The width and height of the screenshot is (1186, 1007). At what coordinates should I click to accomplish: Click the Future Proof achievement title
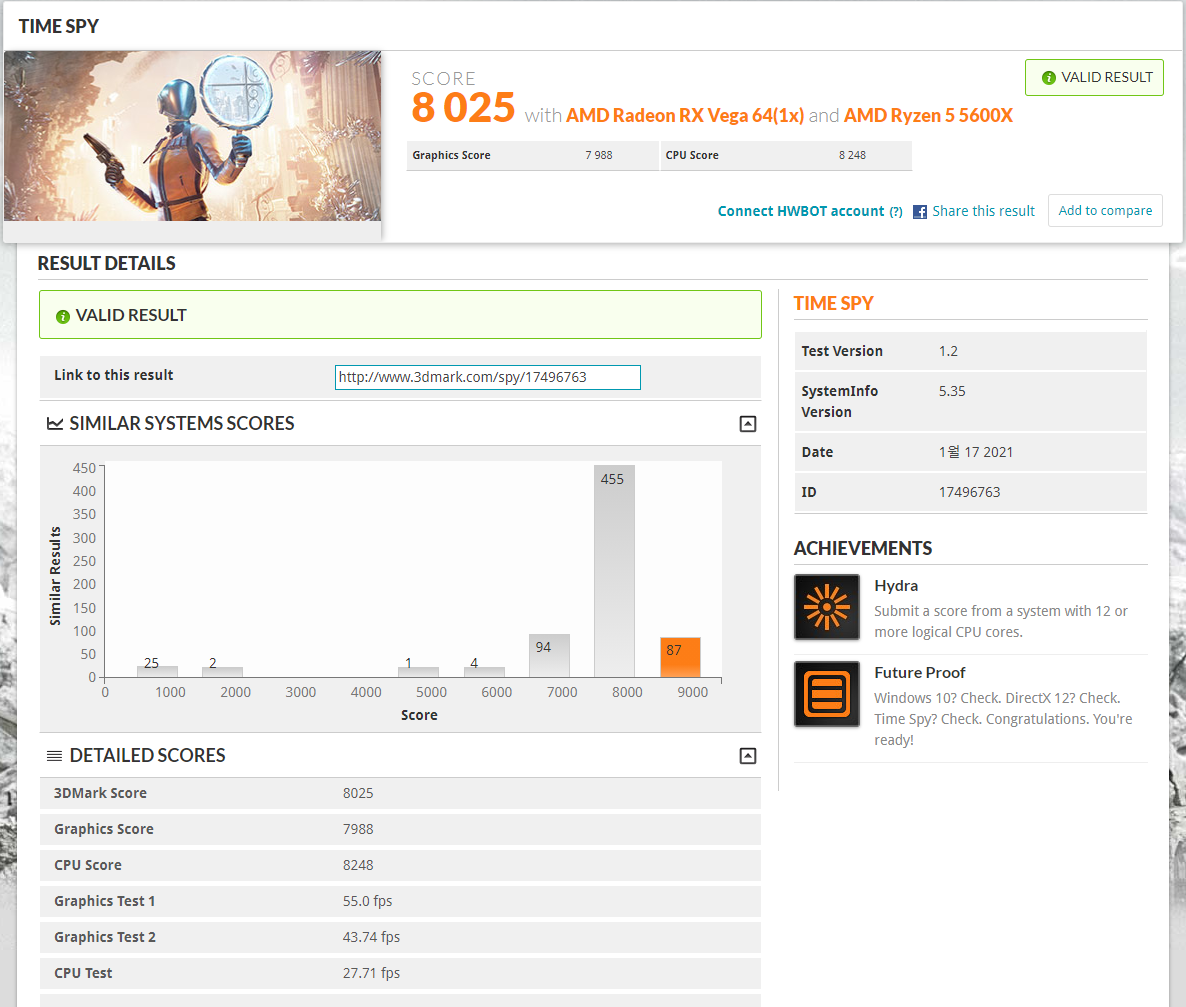[920, 673]
